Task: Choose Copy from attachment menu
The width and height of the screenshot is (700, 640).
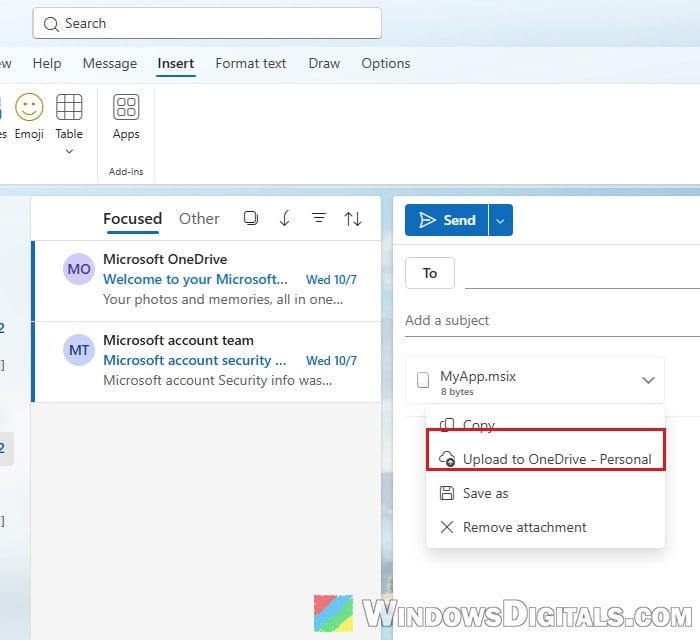Action: 546,424
